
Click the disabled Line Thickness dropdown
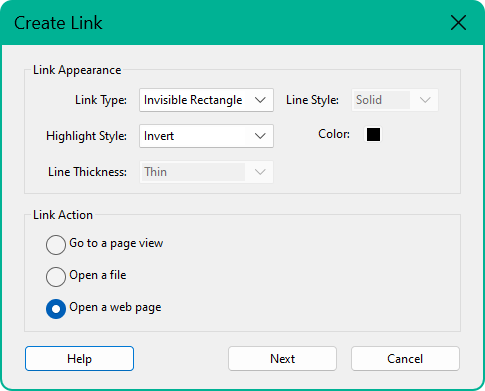tap(206, 172)
